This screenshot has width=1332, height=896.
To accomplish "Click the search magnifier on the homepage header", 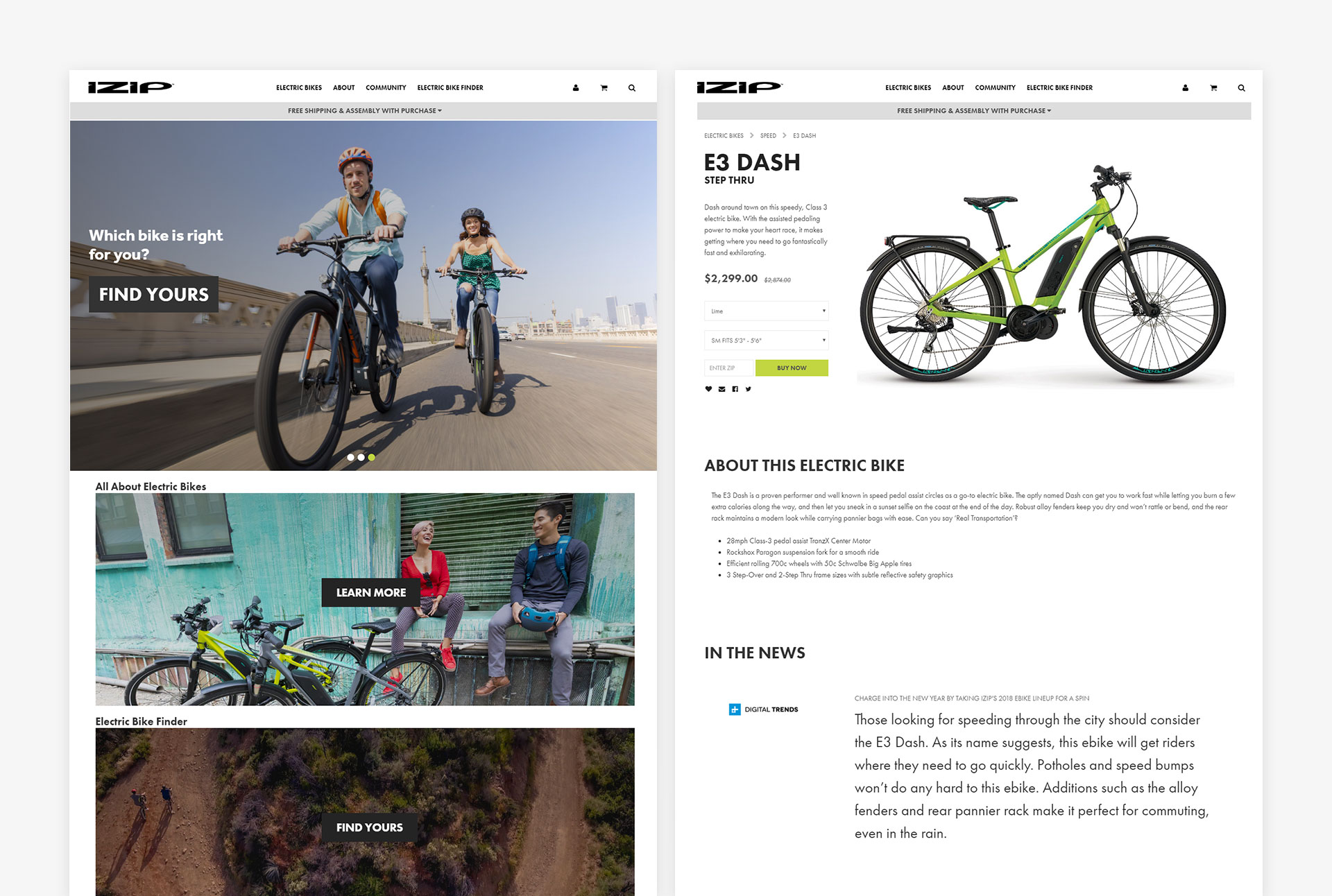I will 632,88.
